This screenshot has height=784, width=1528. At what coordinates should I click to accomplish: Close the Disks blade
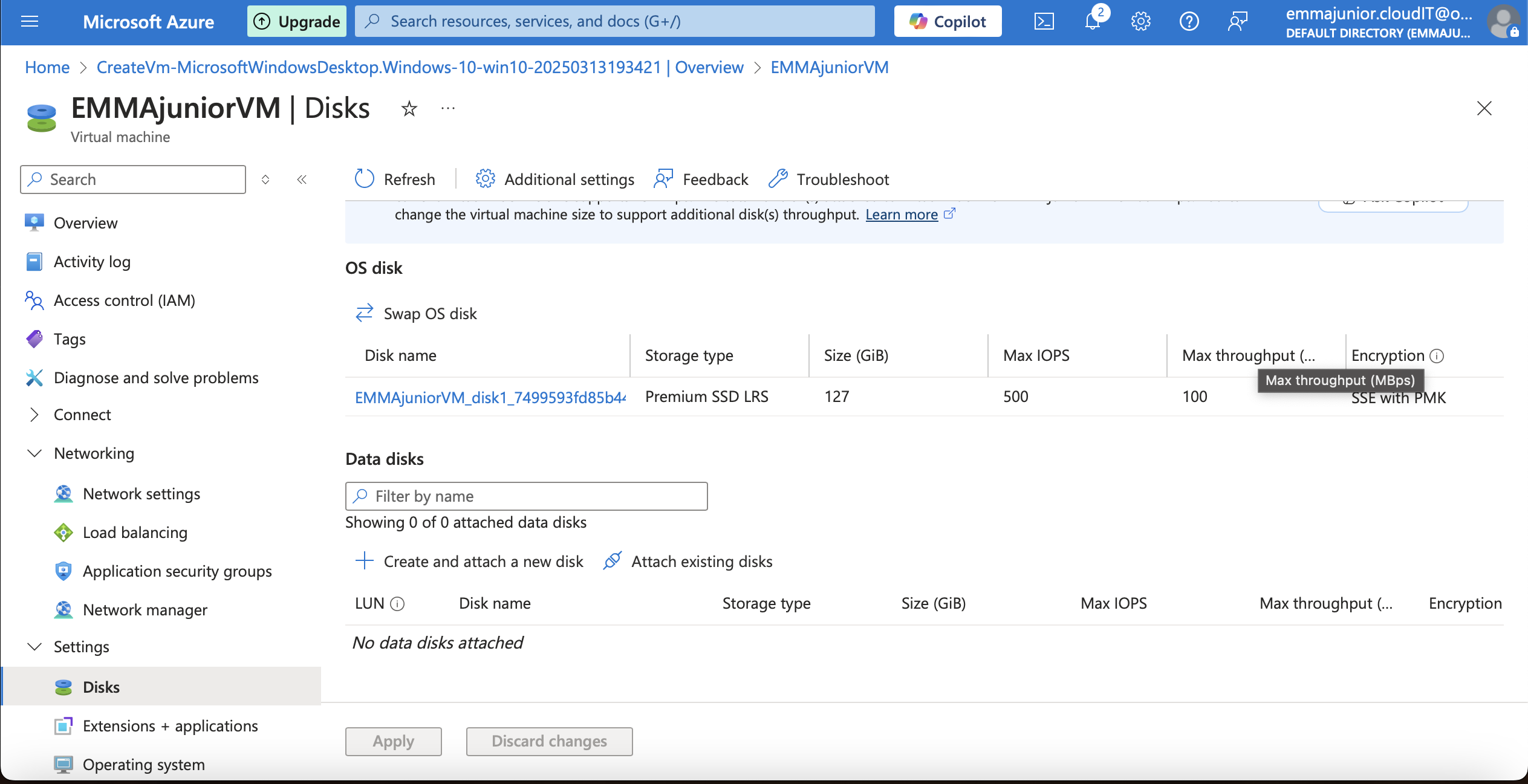(x=1484, y=109)
